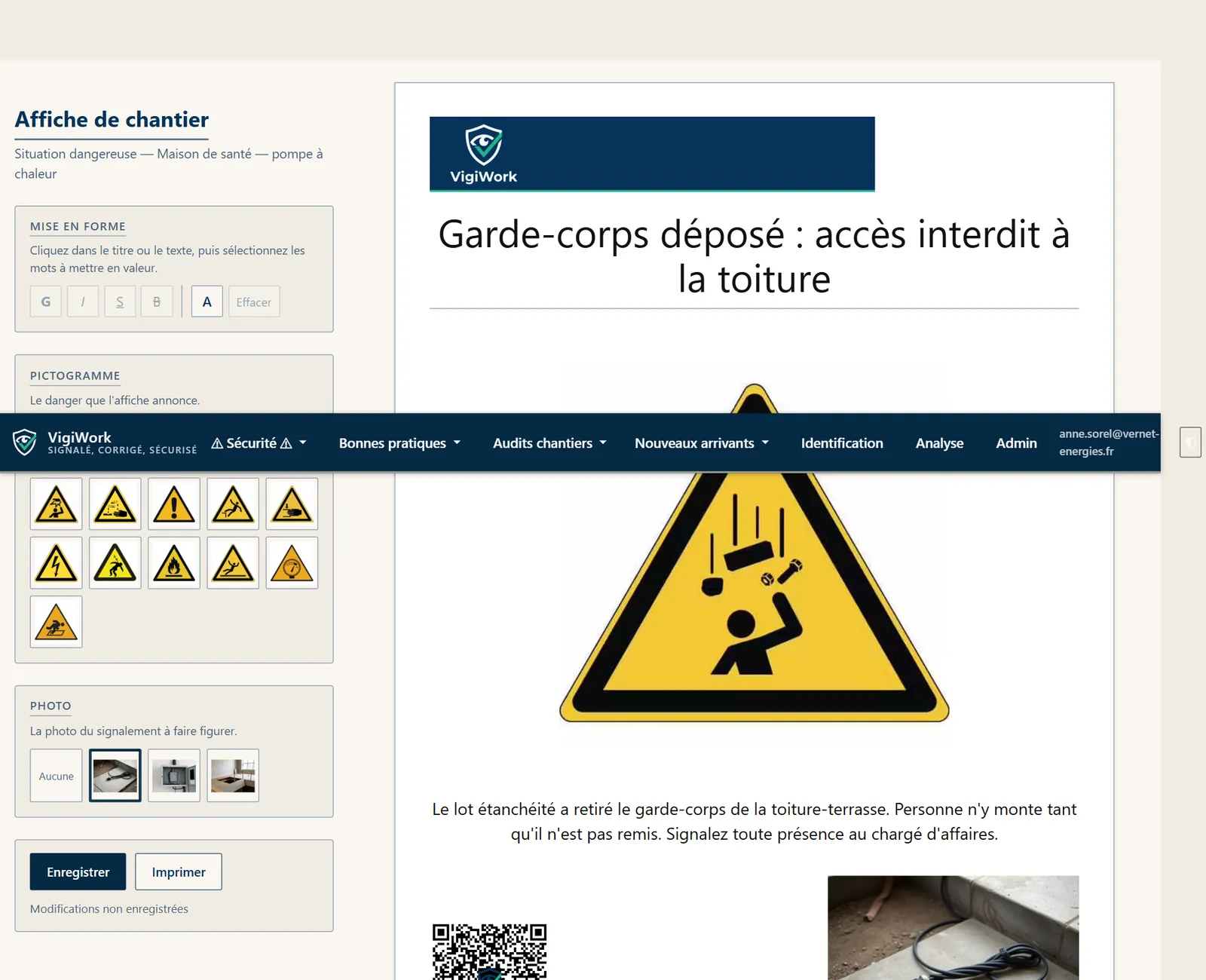This screenshot has height=980, width=1206.
Task: Click the poster body paragraph about garde-corps
Action: [x=755, y=822]
